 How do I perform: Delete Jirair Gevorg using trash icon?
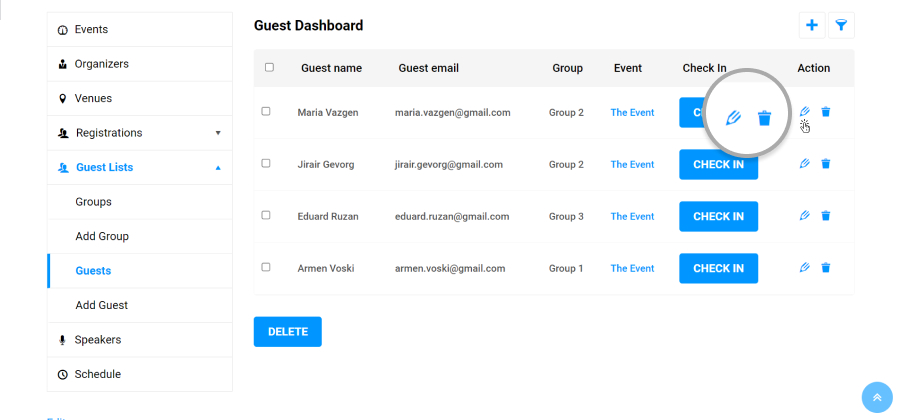click(x=825, y=164)
